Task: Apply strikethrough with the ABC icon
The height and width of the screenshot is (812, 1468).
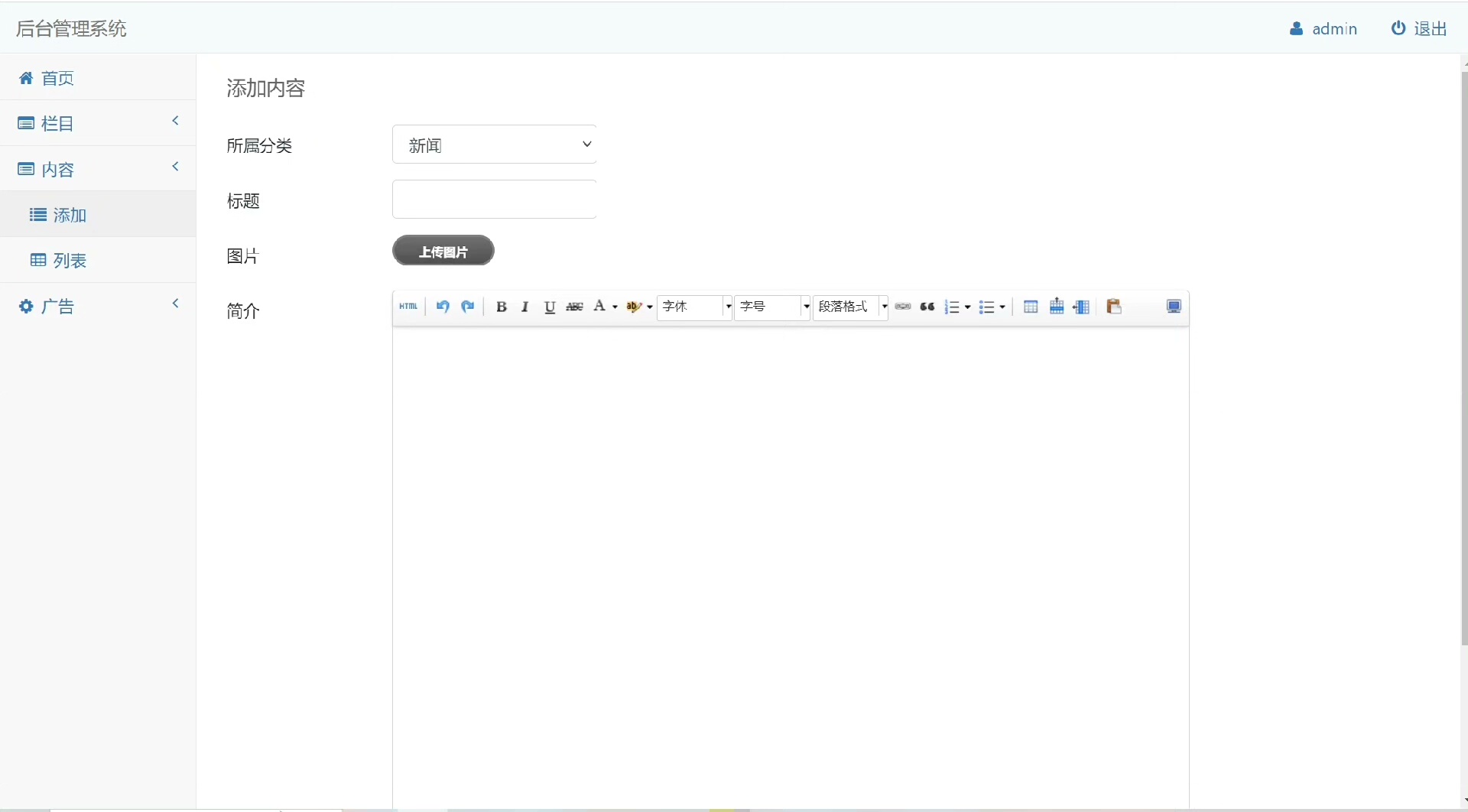Action: (574, 307)
